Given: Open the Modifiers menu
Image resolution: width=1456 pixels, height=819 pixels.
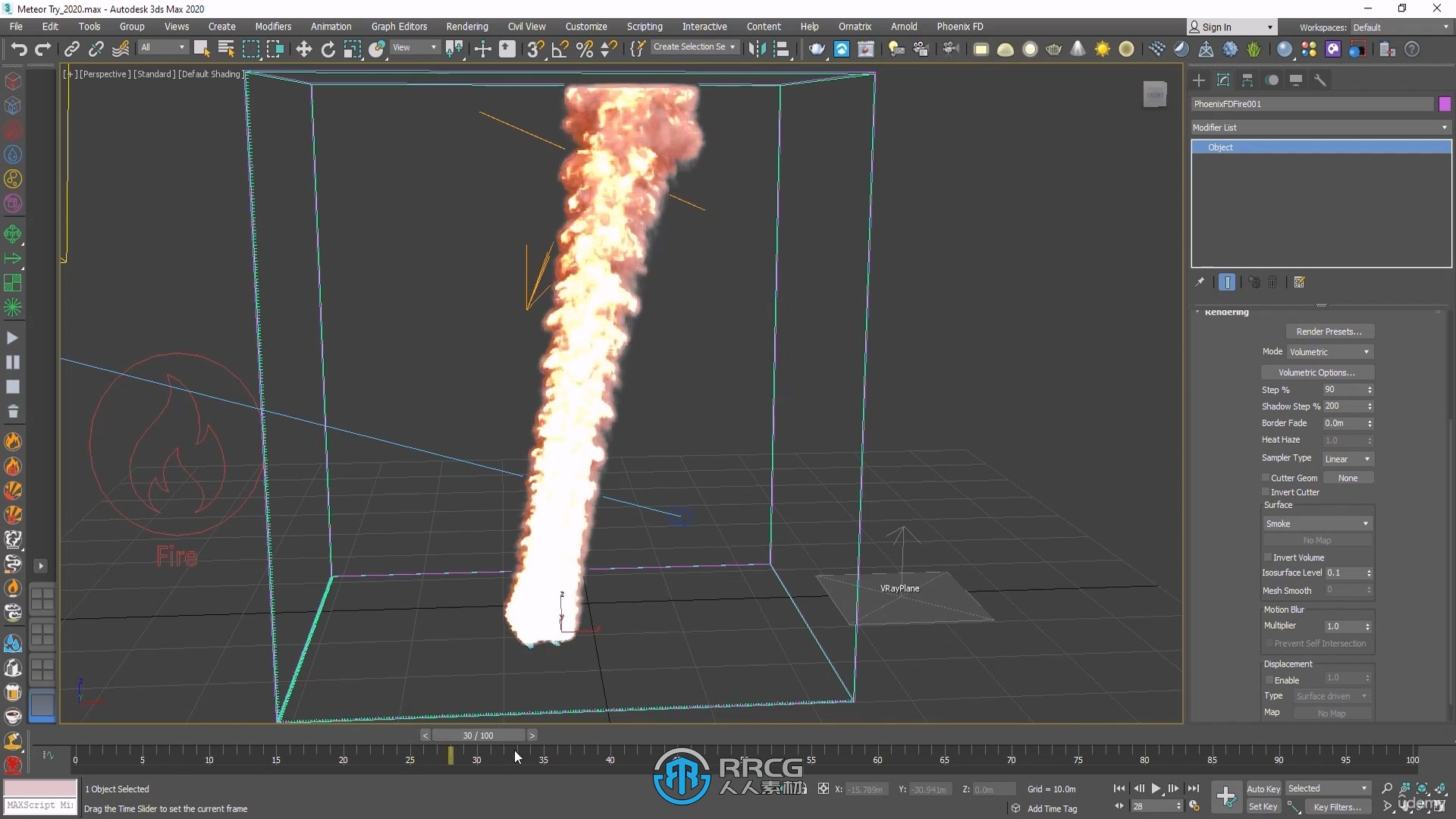Looking at the screenshot, I should coord(272,27).
